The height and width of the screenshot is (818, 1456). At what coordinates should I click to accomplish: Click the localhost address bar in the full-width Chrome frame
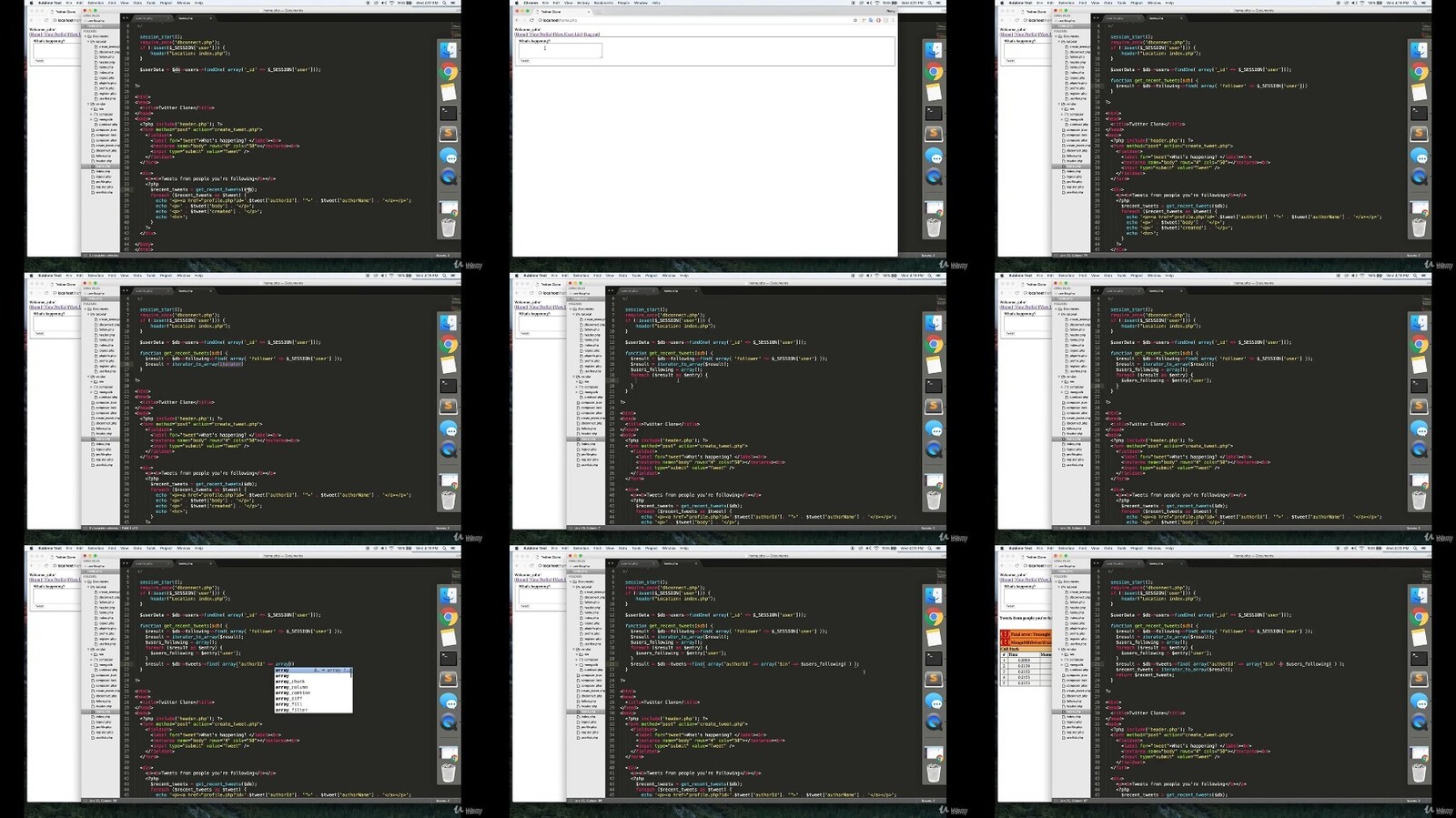coord(696,20)
